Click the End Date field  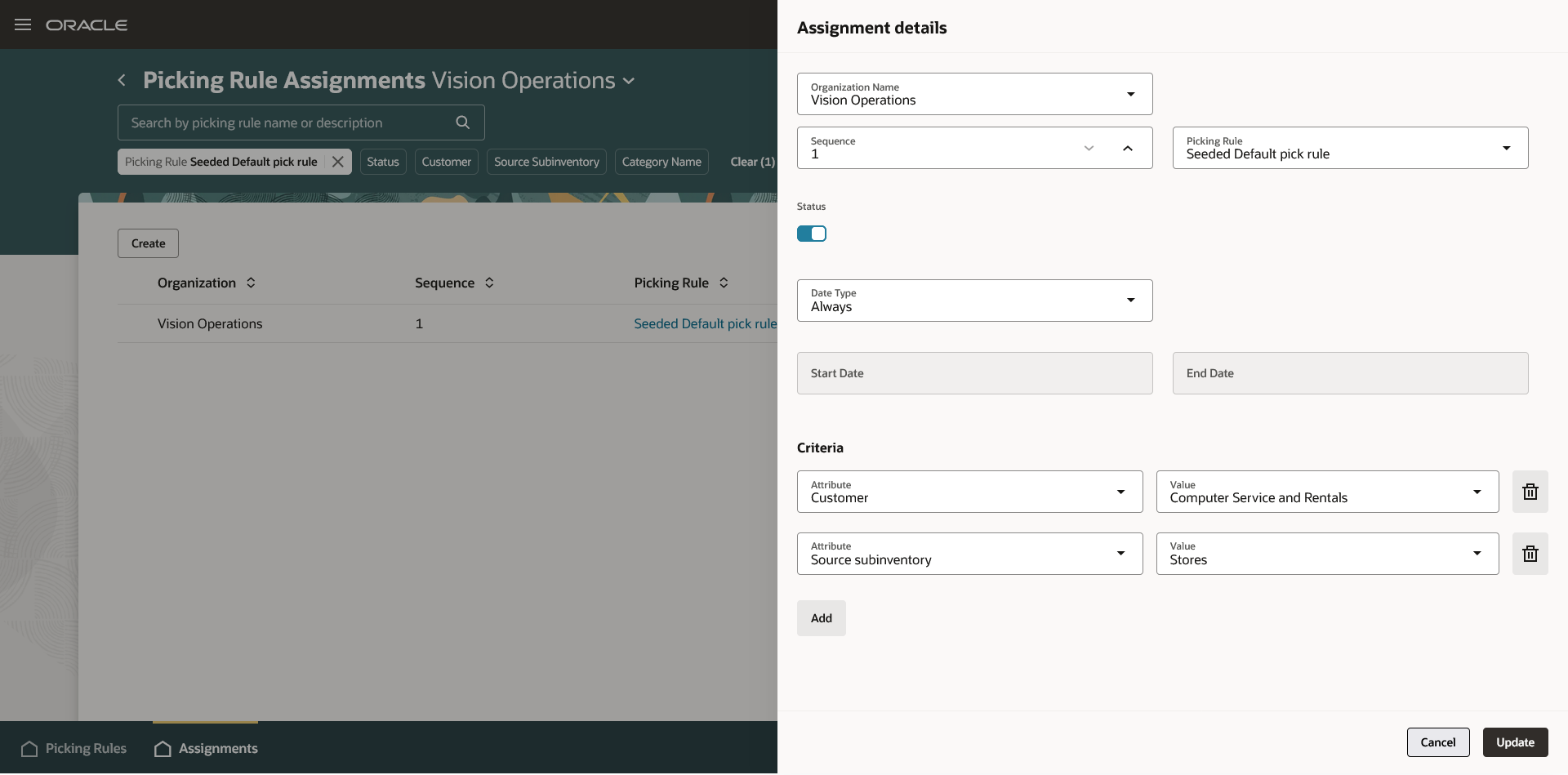pos(1351,373)
